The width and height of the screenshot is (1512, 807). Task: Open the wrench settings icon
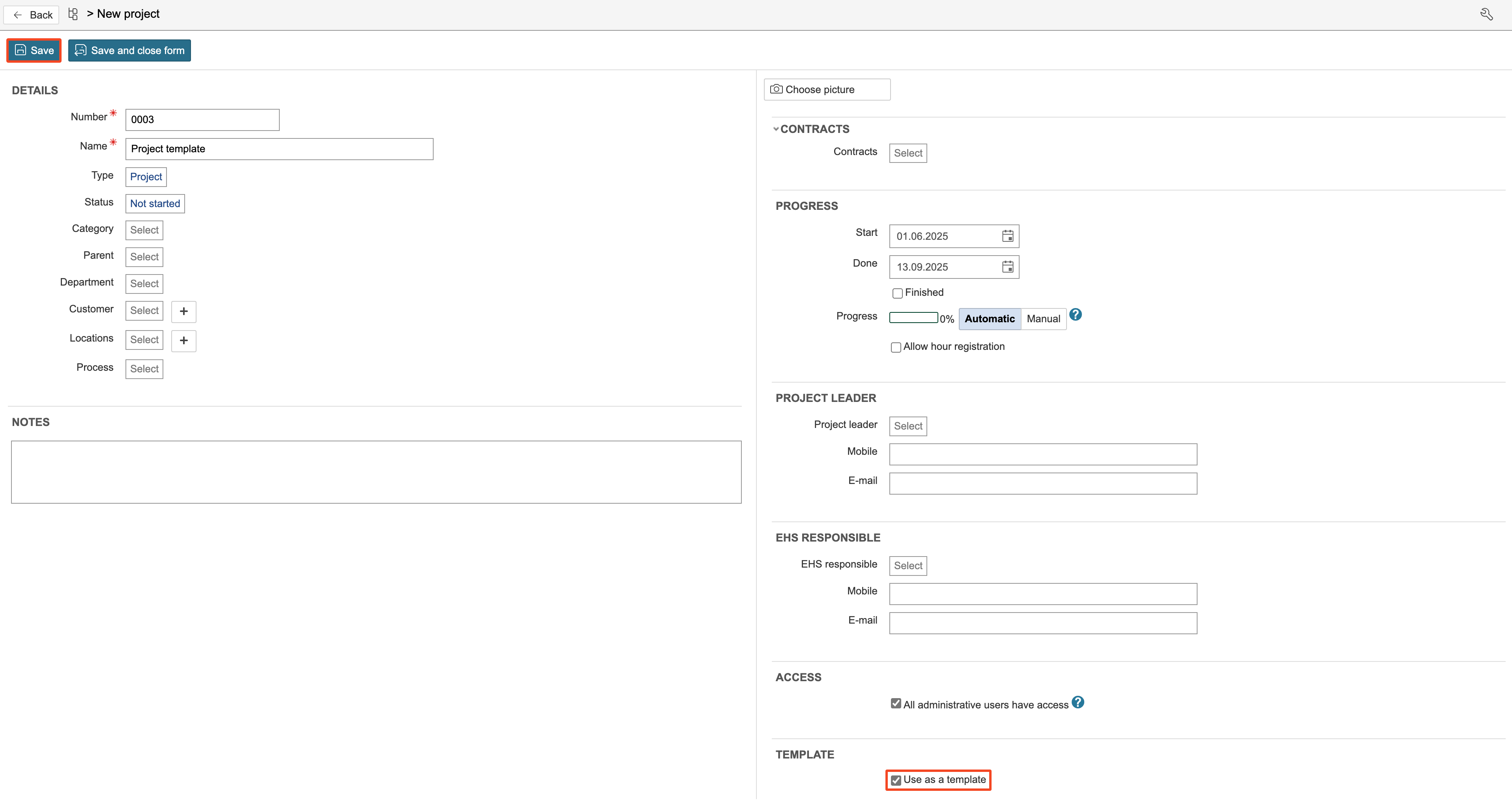tap(1487, 14)
